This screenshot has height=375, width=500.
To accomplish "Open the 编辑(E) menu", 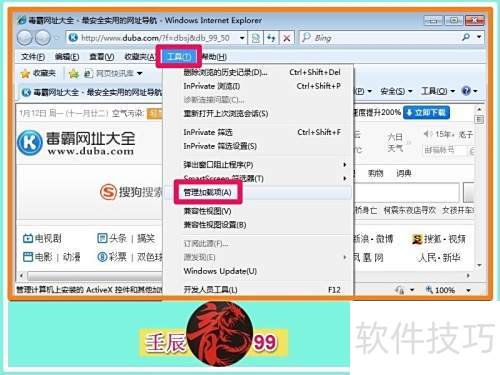I will 67,57.
